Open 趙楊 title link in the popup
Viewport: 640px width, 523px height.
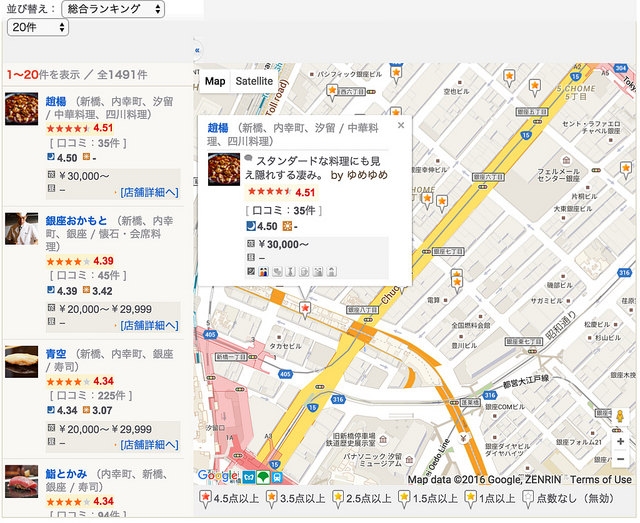pos(218,128)
